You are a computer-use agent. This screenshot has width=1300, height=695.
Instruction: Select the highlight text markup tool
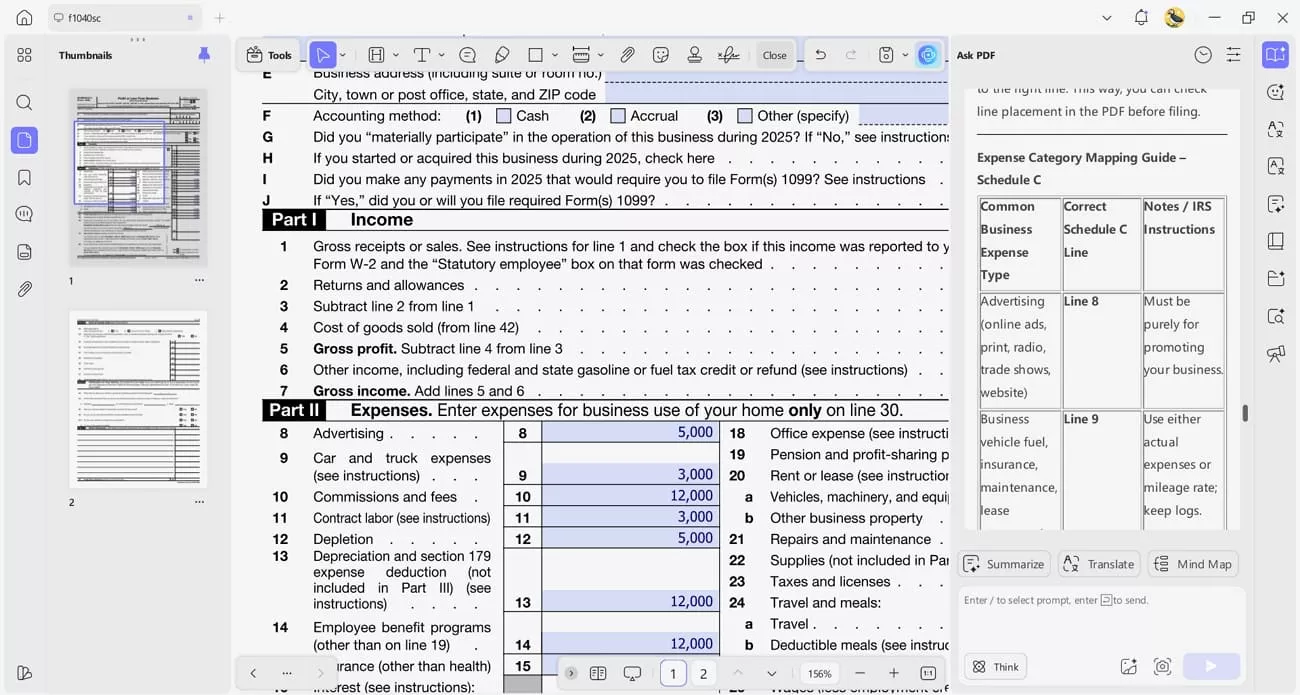(x=377, y=55)
